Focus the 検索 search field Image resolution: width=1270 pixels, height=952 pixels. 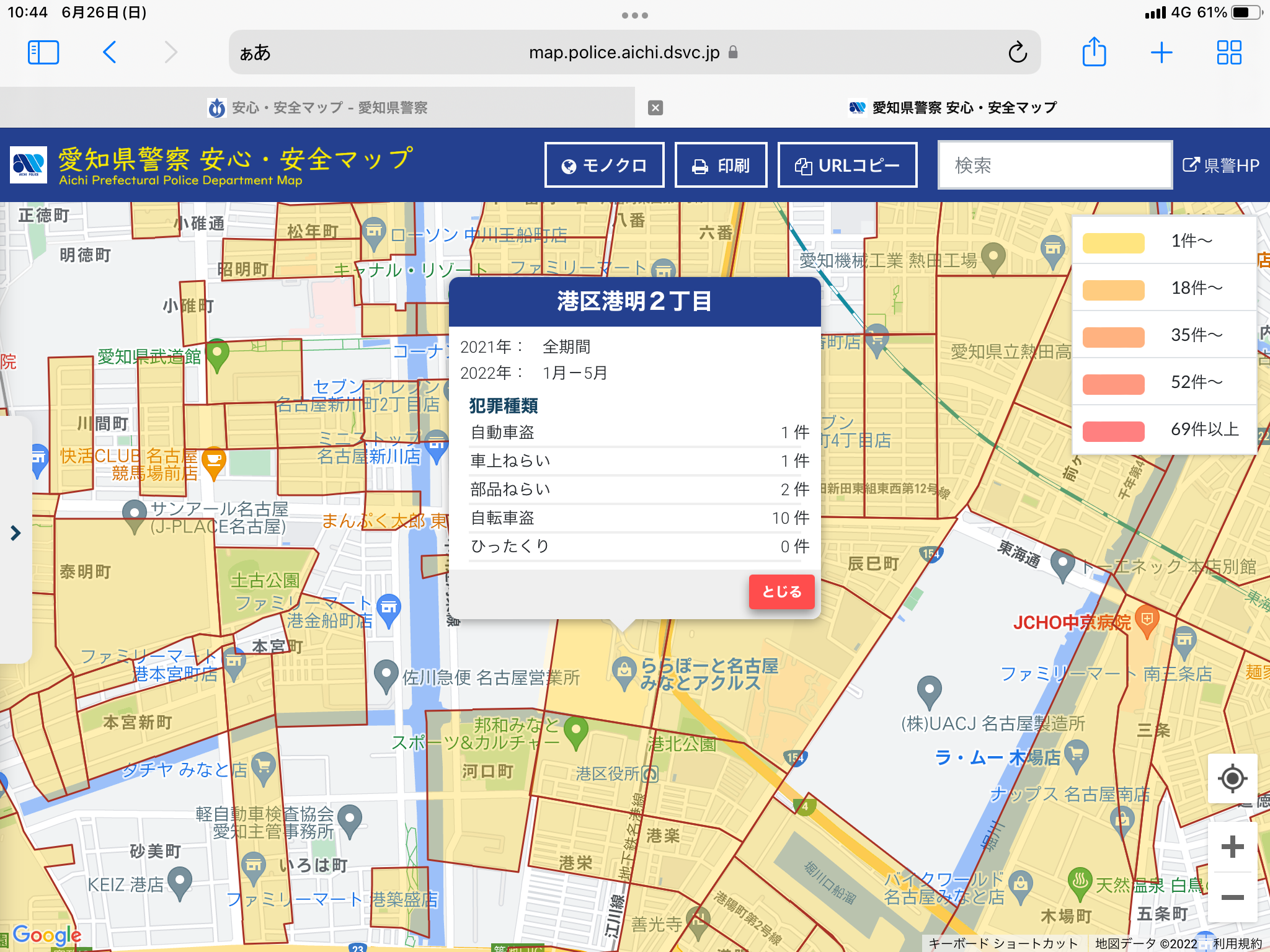[x=1055, y=165]
